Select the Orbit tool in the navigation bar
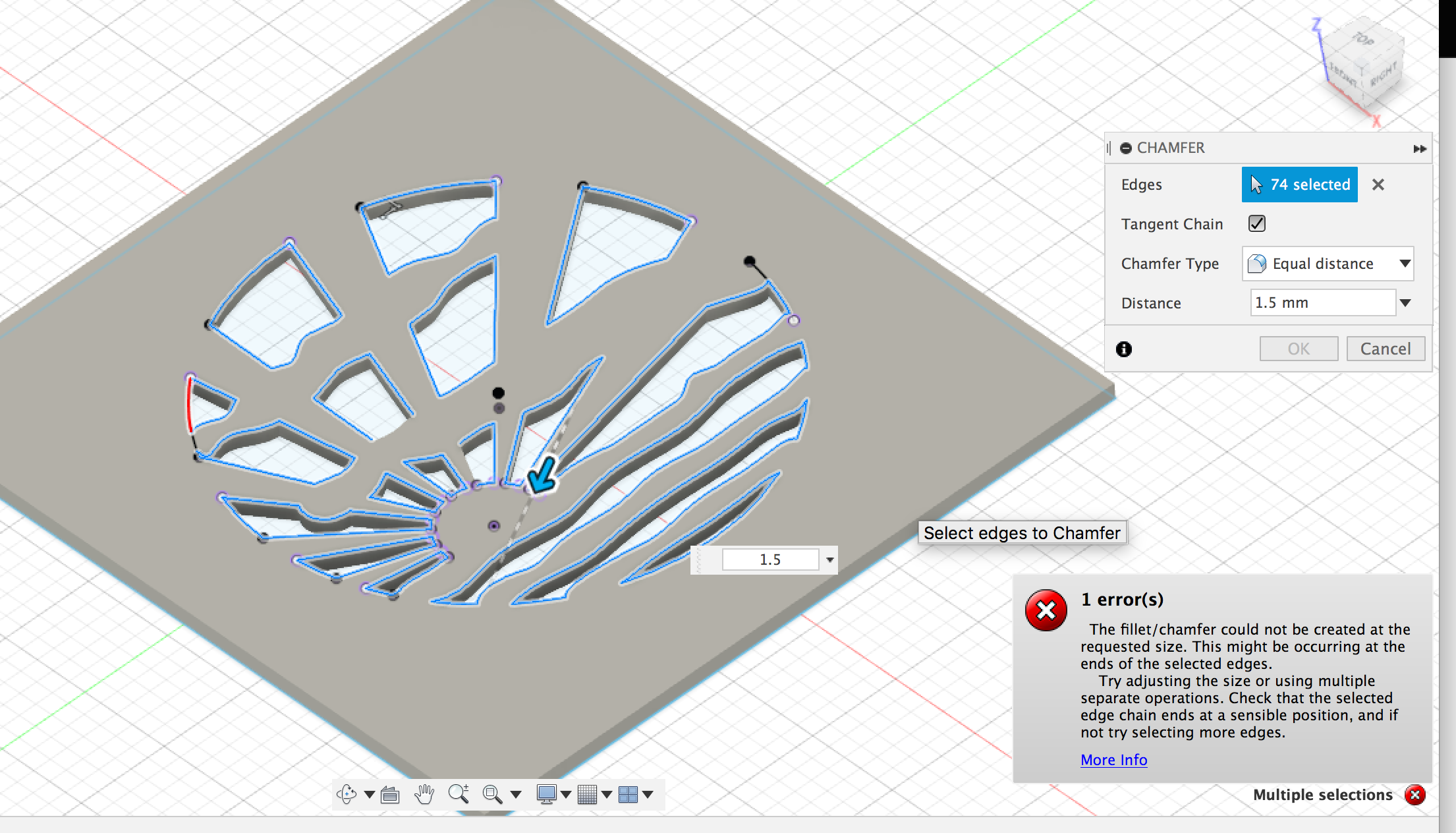Image resolution: width=1456 pixels, height=833 pixels. pyautogui.click(x=347, y=794)
